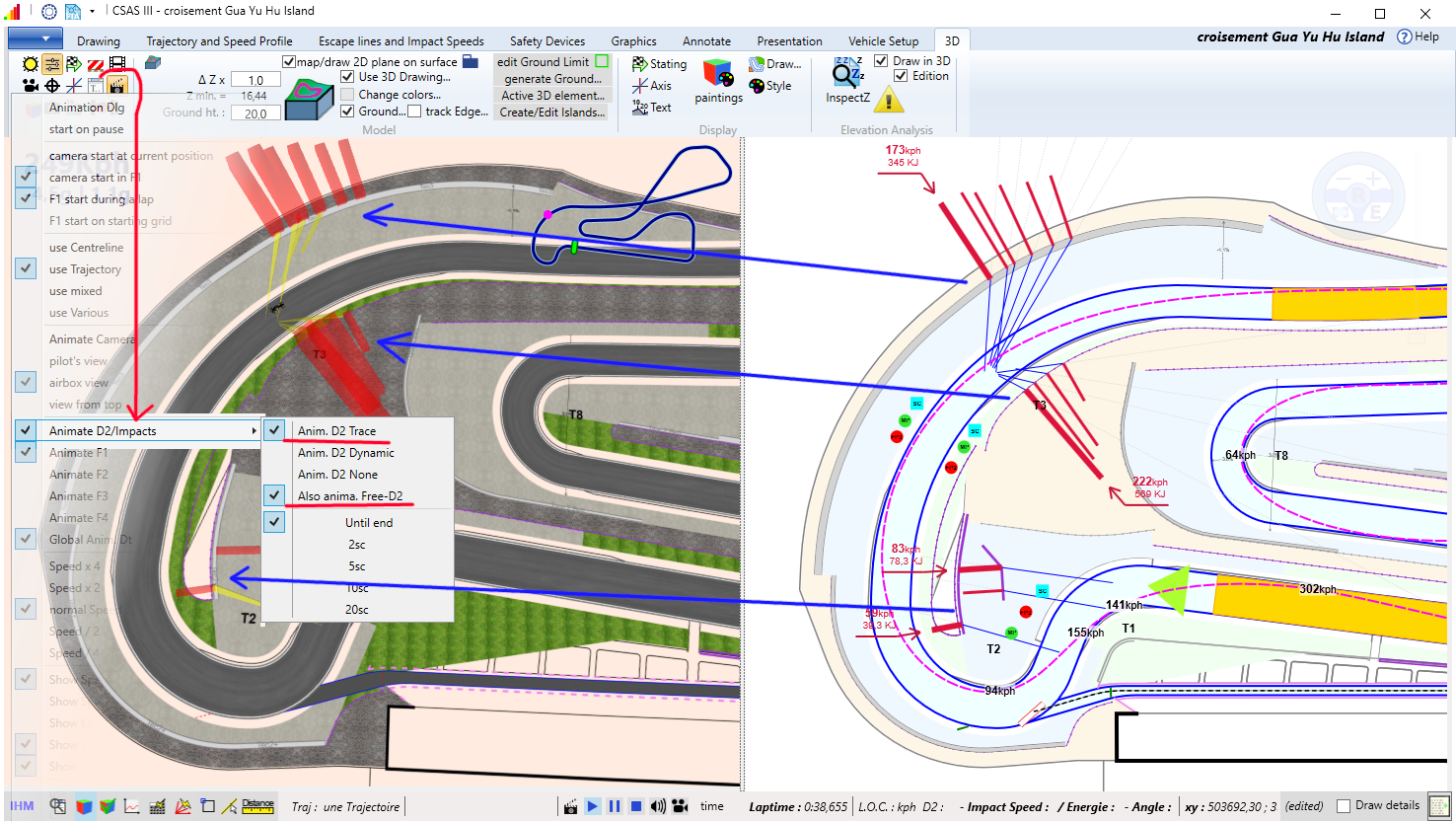Screen dimensions: 1456x822
Task: Click the red-white striped barrier icon
Action: point(96,64)
